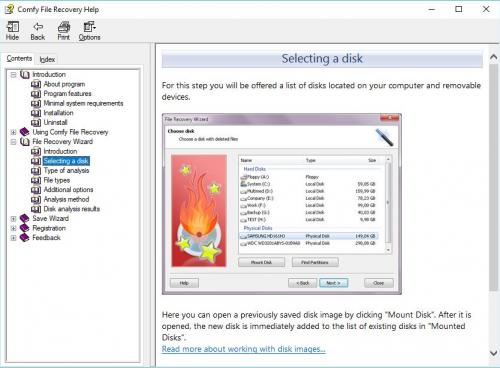The width and height of the screenshot is (500, 368).
Task: Click the Using Comfy File Recovery book icon
Action: coord(24,132)
